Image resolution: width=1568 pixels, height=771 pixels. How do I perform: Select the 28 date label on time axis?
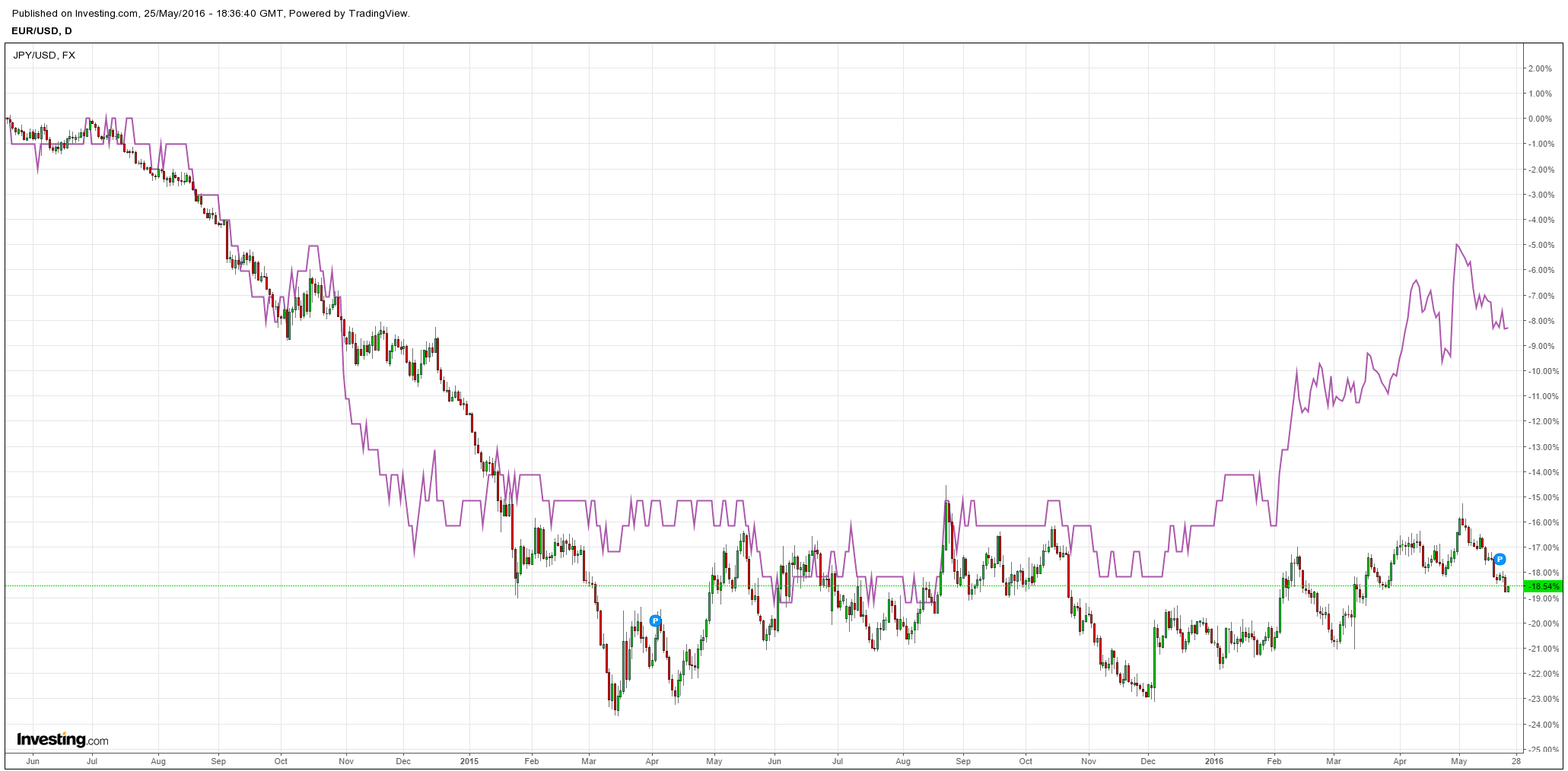[1516, 760]
